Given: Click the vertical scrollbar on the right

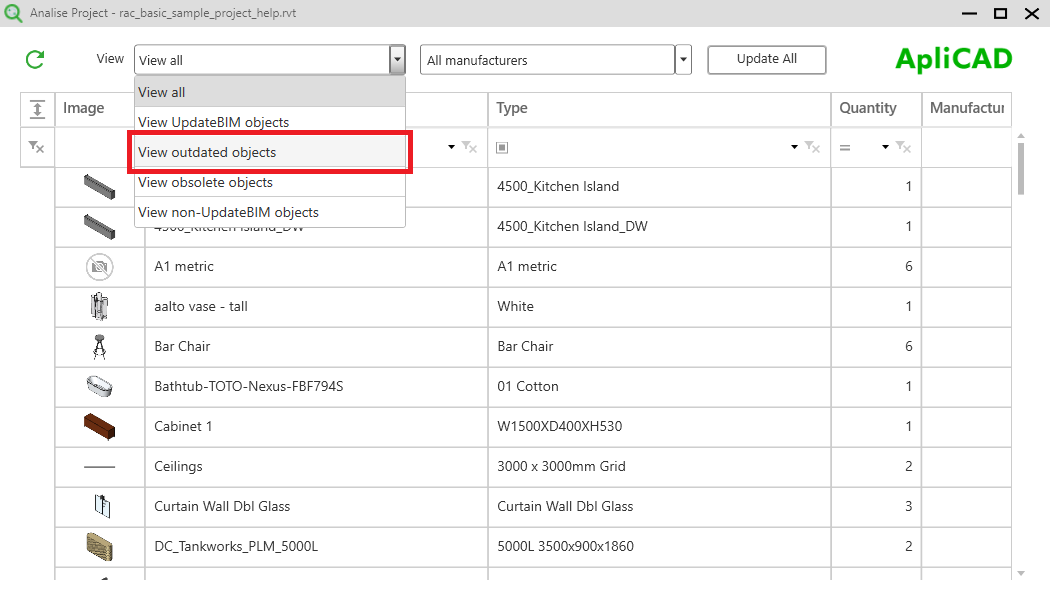Looking at the screenshot, I should click(1021, 170).
